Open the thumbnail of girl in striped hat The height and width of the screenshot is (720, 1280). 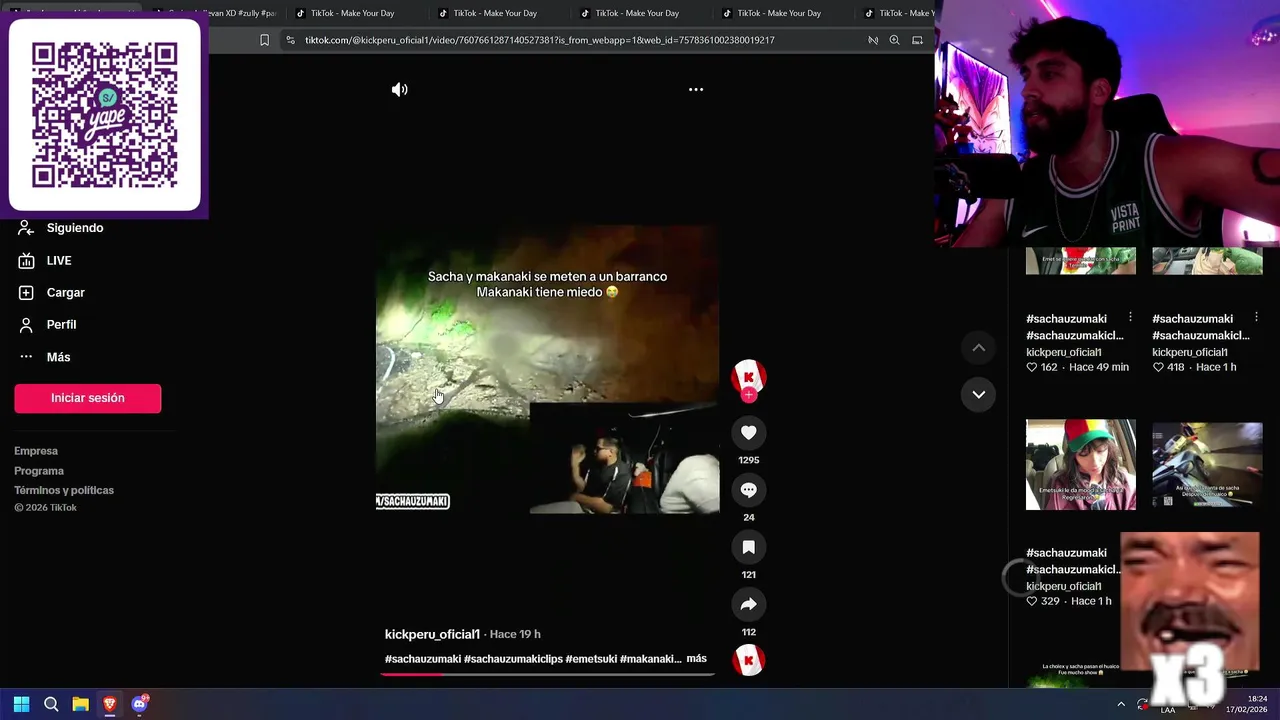(x=1081, y=464)
